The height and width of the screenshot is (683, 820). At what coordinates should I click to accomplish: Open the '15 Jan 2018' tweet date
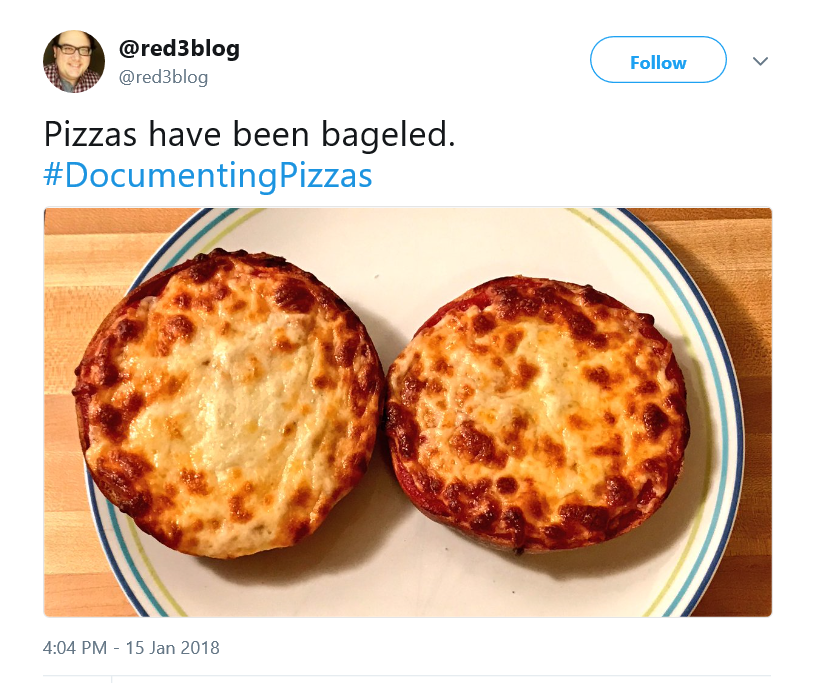point(173,648)
